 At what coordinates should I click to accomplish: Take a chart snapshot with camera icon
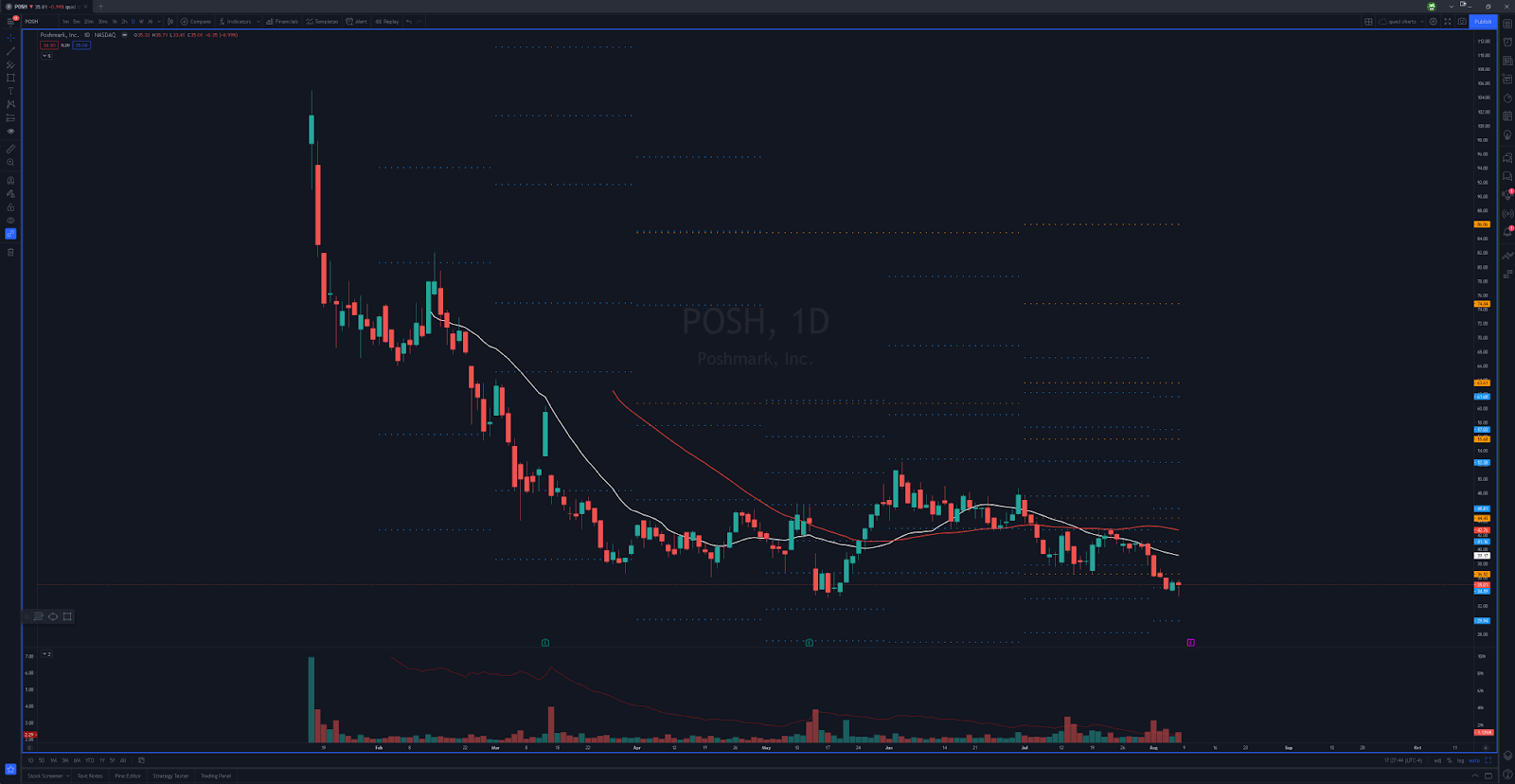[1462, 22]
